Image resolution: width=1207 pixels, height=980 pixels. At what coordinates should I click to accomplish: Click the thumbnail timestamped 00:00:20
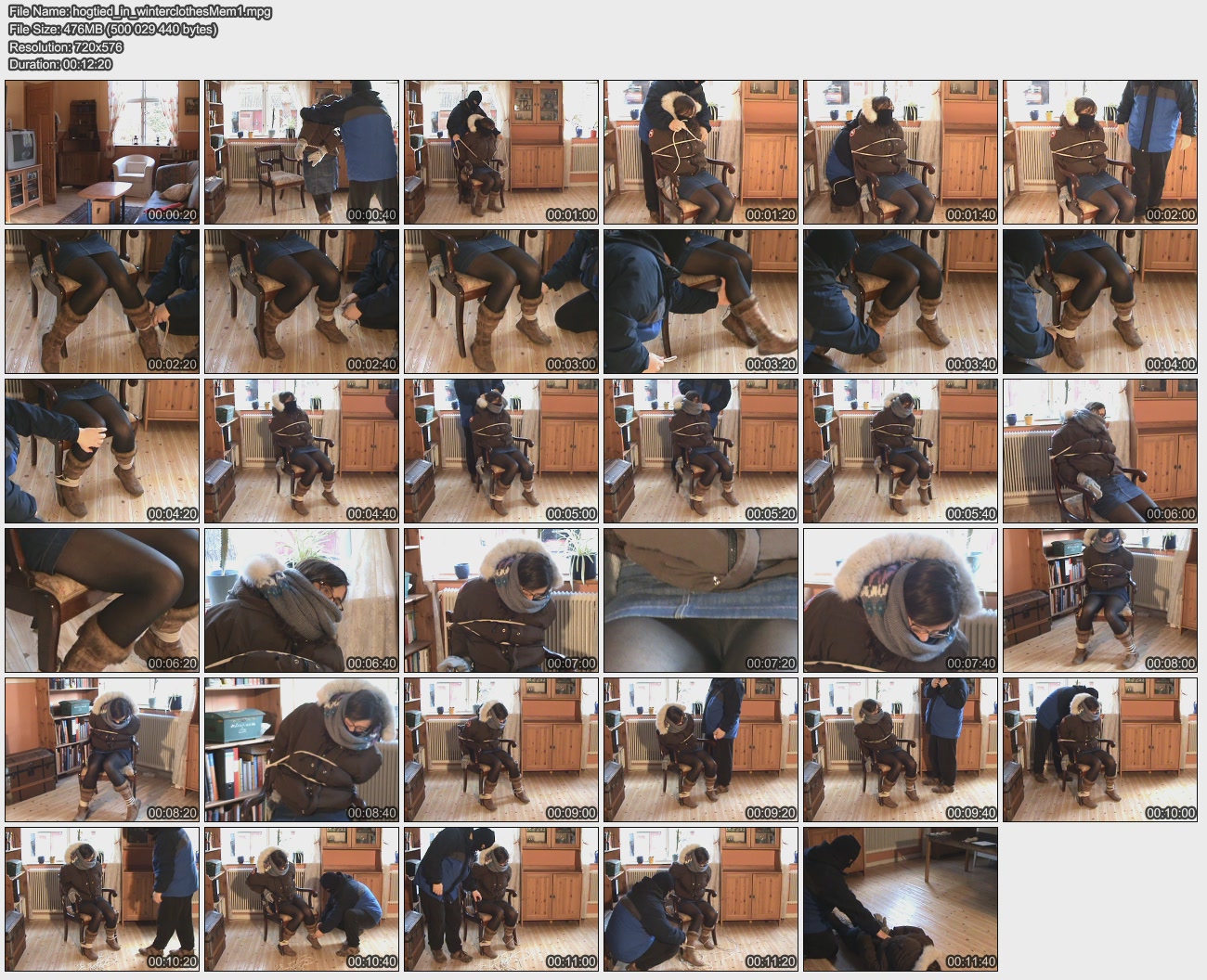[x=102, y=152]
